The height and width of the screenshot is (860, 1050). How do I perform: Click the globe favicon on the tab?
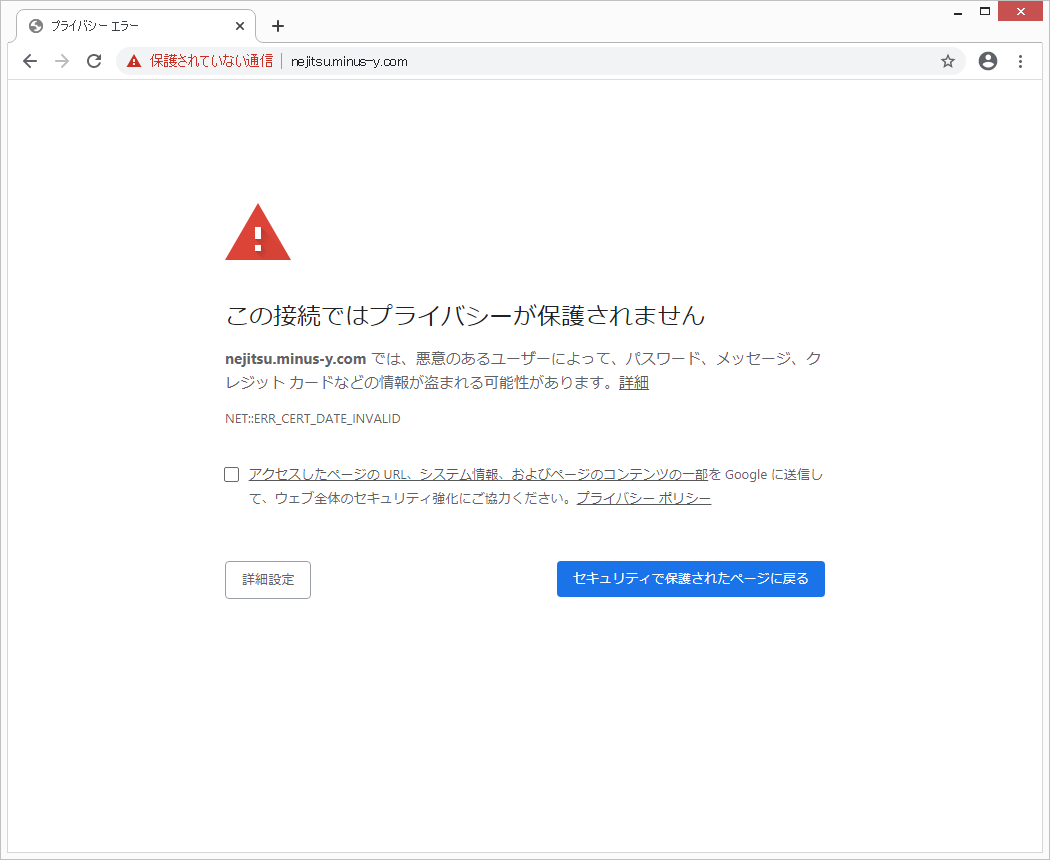[36, 26]
